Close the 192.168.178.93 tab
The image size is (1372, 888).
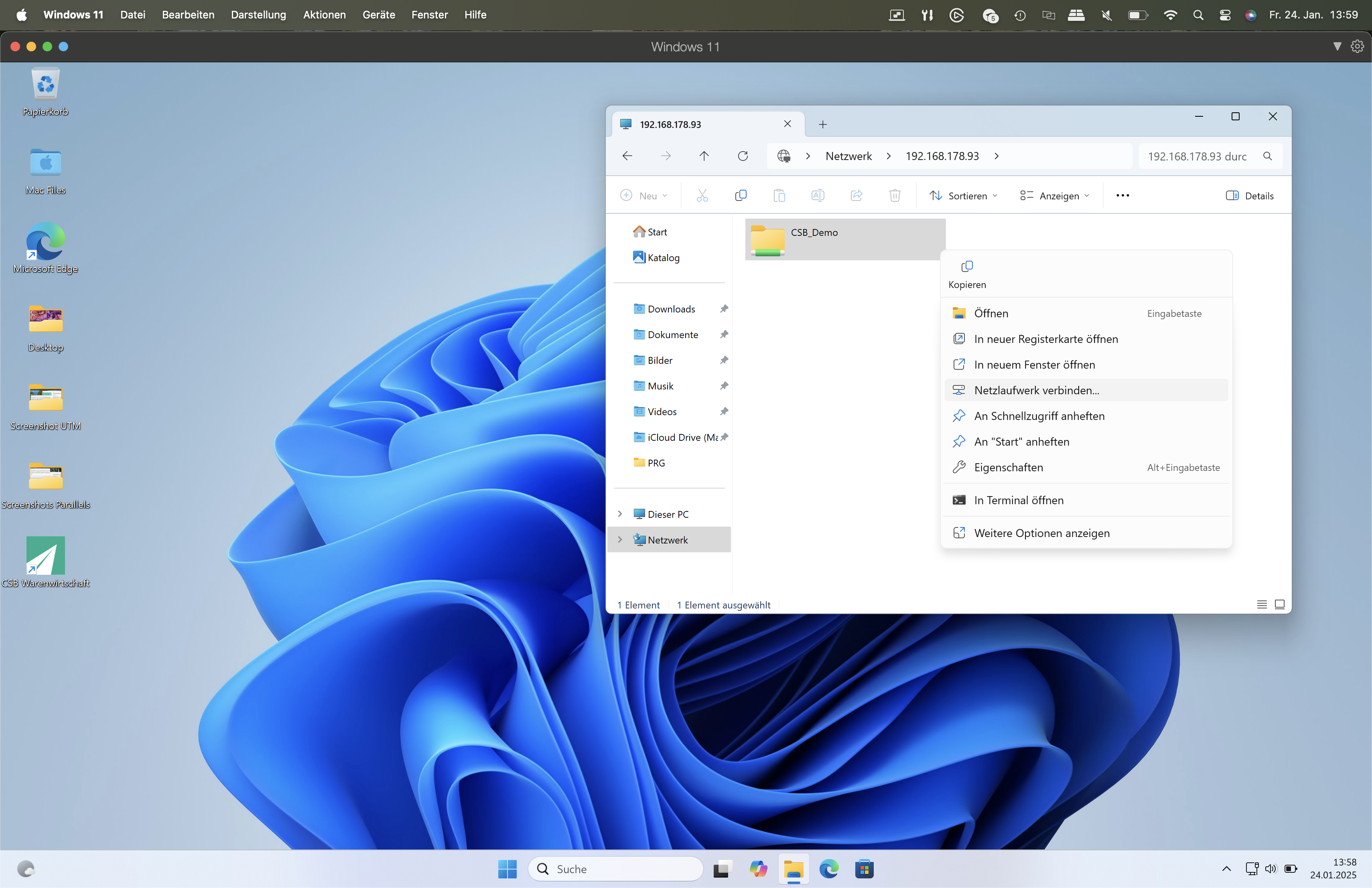787,124
